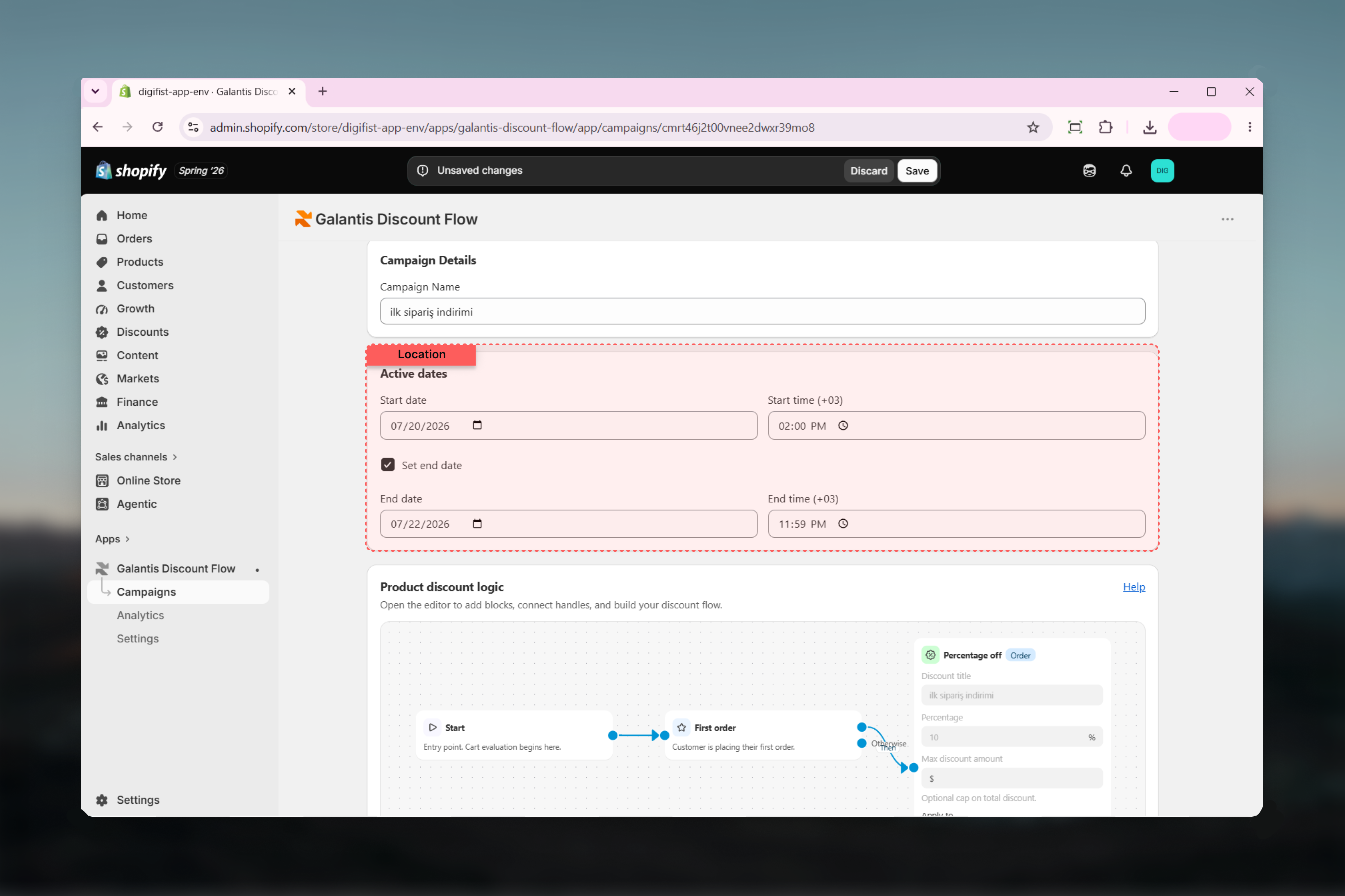Viewport: 1345px width, 896px height.
Task: Click the Galantis Discount Flow sidebar icon
Action: [103, 569]
